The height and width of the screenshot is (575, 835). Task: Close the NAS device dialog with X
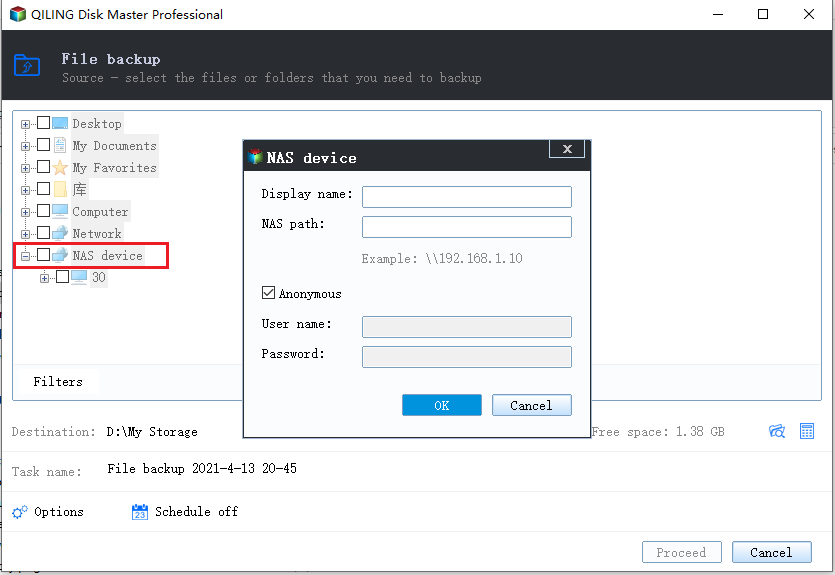click(x=567, y=149)
